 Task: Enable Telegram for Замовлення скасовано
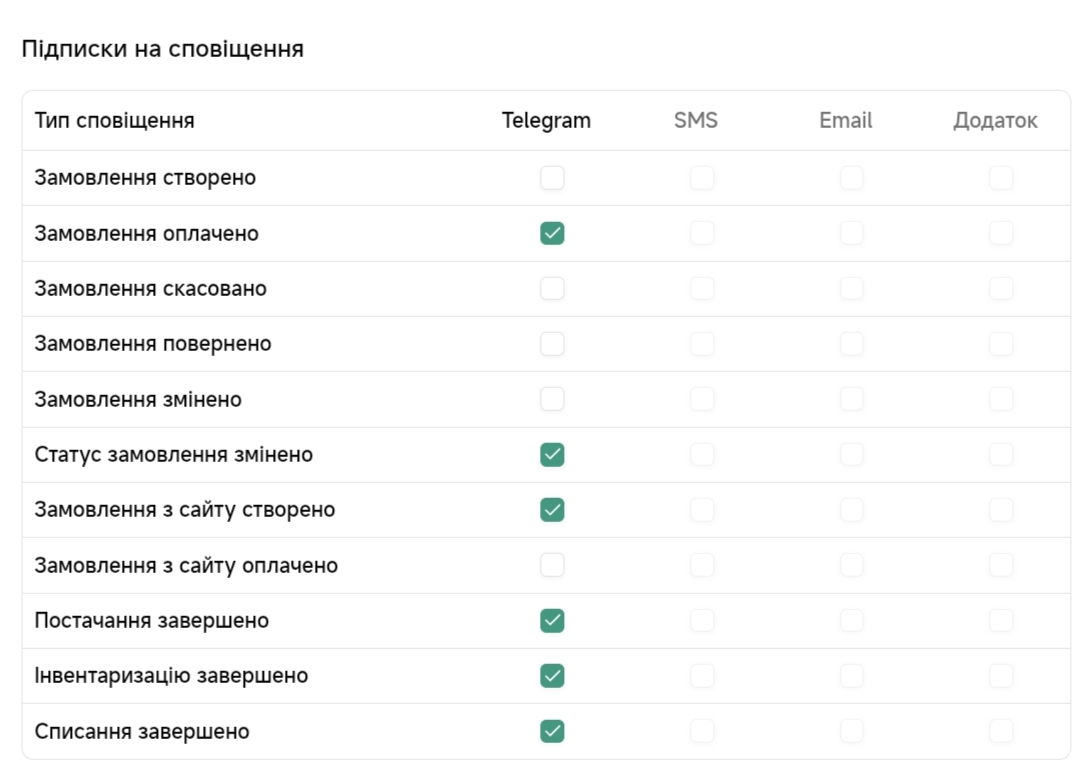(552, 289)
